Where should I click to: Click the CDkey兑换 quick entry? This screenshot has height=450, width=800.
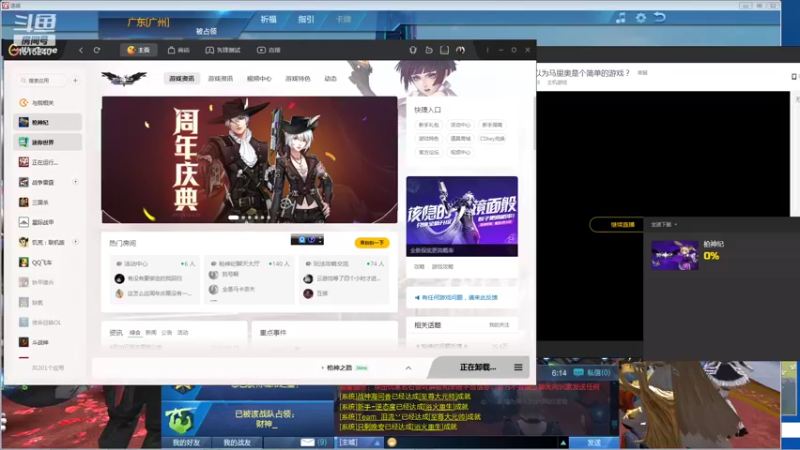tap(492, 139)
